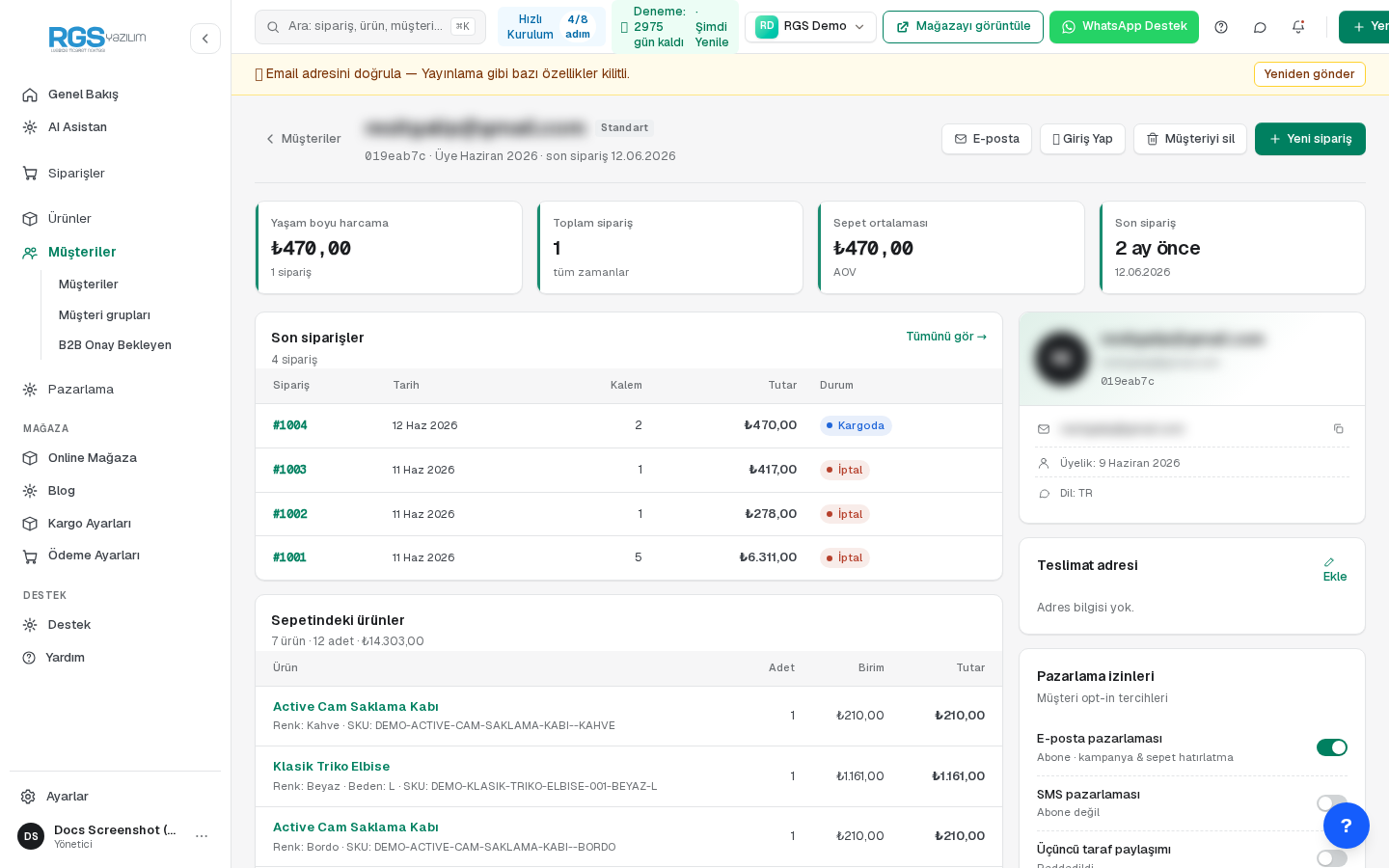
Task: Click the E-posta button
Action: [x=987, y=139]
